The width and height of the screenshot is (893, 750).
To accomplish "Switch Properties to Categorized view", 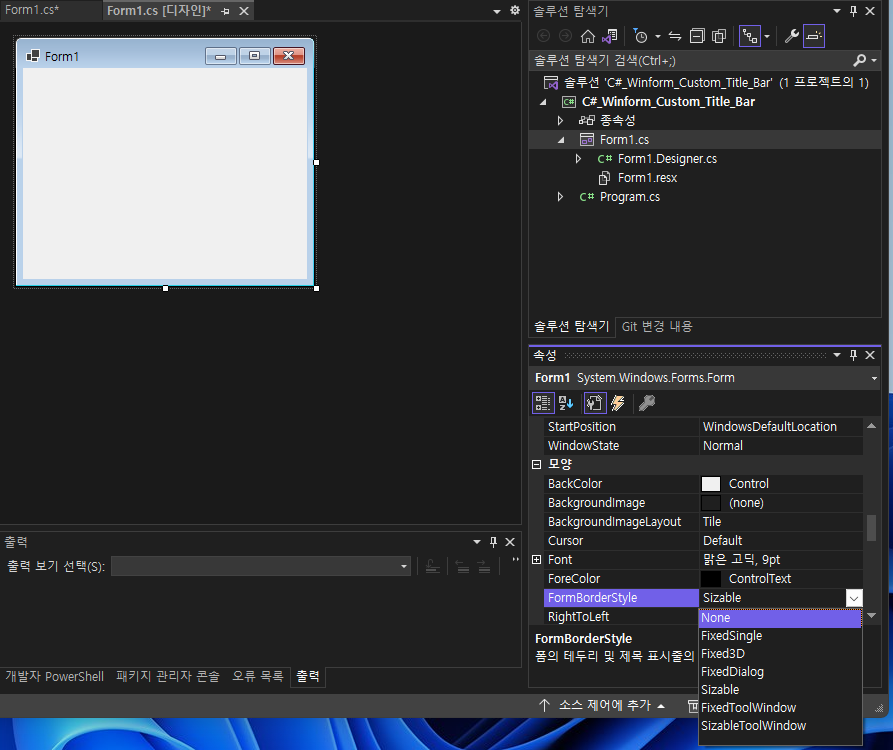I will (543, 403).
